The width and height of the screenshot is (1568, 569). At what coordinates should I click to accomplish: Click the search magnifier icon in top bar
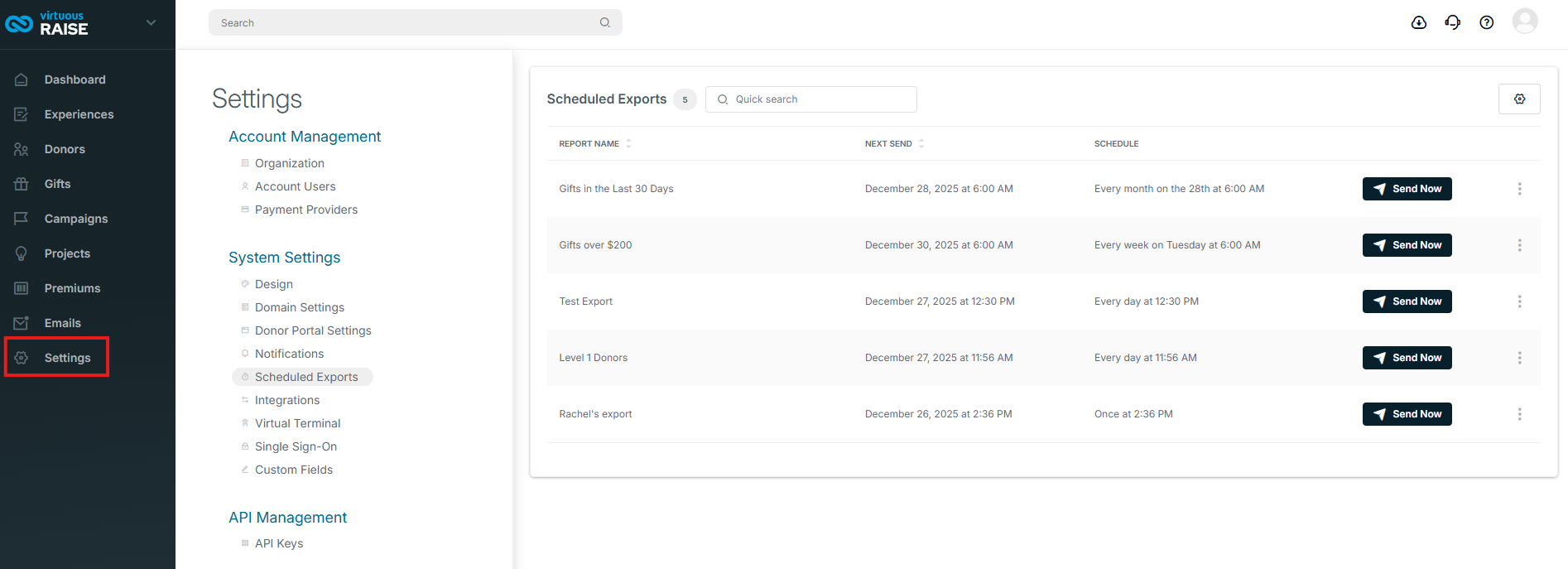click(605, 22)
